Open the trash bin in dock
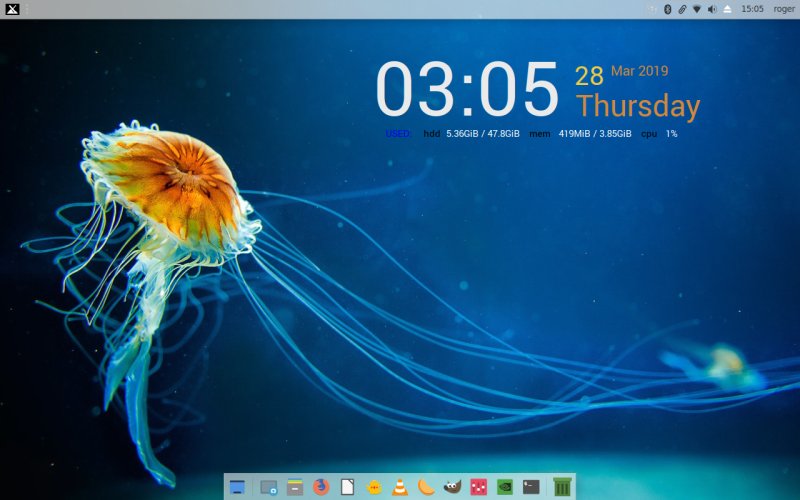 tap(562, 487)
